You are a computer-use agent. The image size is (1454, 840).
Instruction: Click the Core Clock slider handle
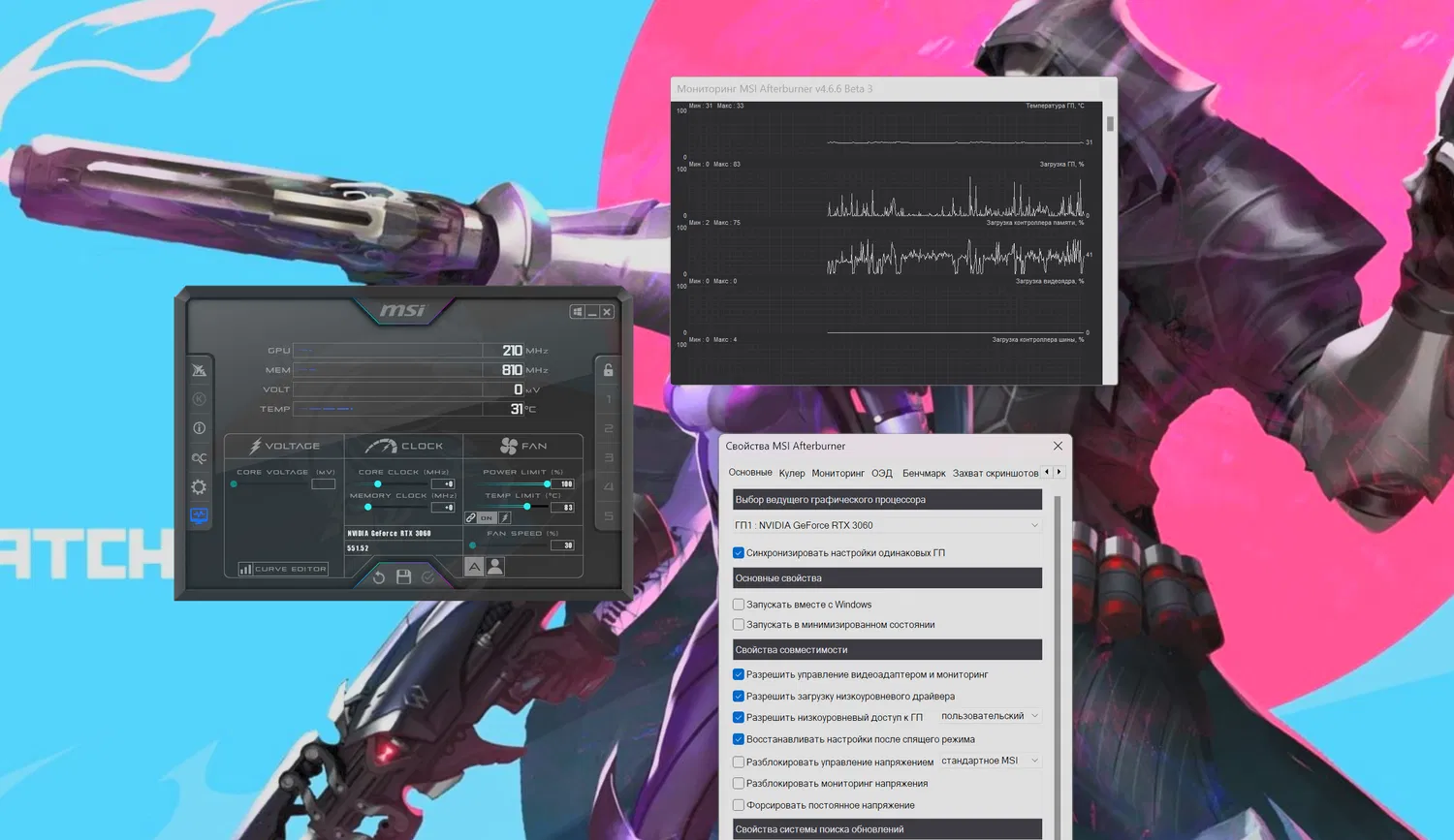[x=377, y=483]
